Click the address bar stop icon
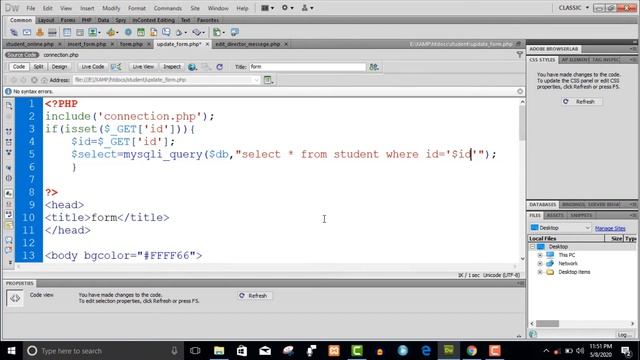This screenshot has width=640, height=360. click(x=34, y=80)
